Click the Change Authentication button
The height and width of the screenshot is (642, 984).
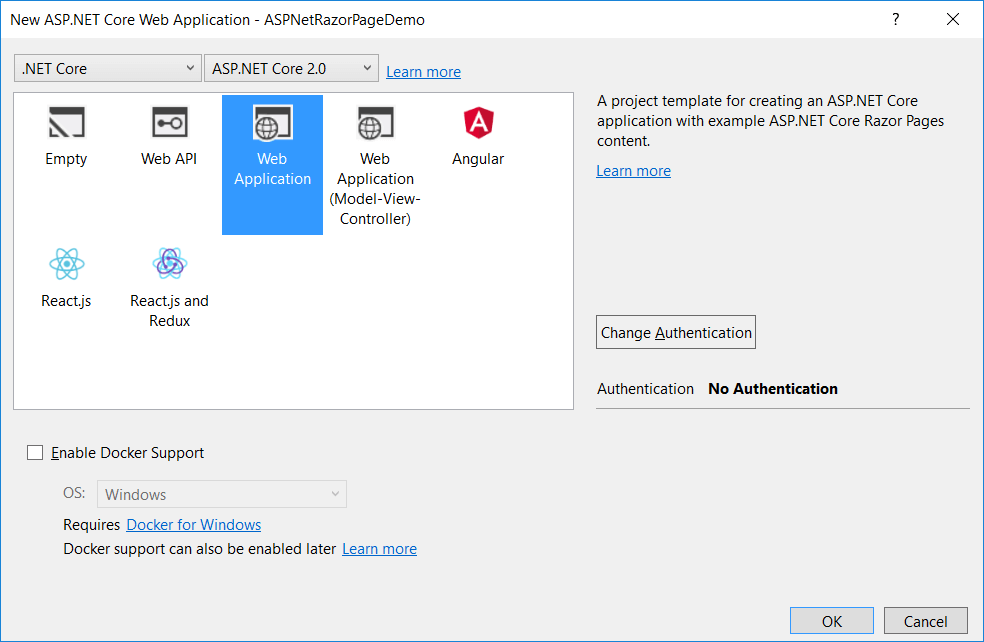click(x=676, y=332)
